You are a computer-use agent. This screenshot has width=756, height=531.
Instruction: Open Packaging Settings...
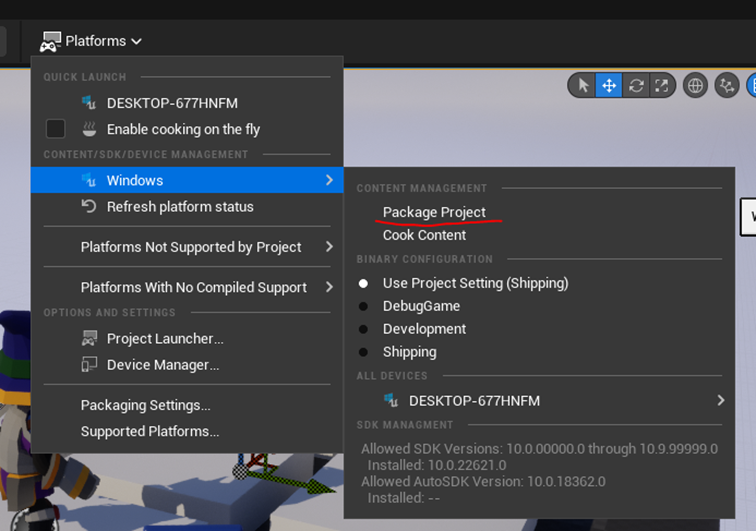click(187, 406)
